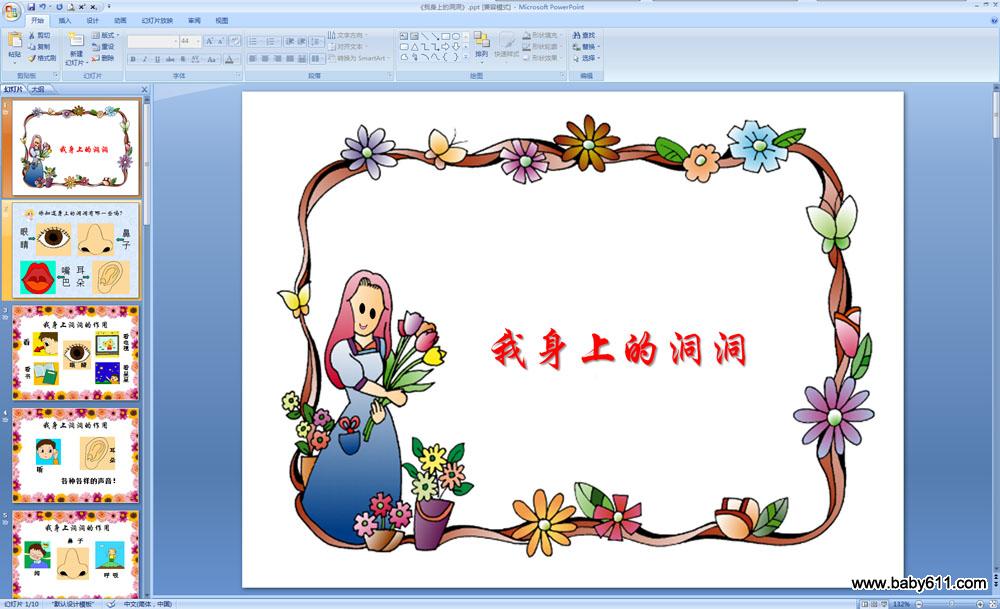Screen dimensions: 1000x609
Task: Open the Arrange 排列 dropdown
Action: click(482, 47)
